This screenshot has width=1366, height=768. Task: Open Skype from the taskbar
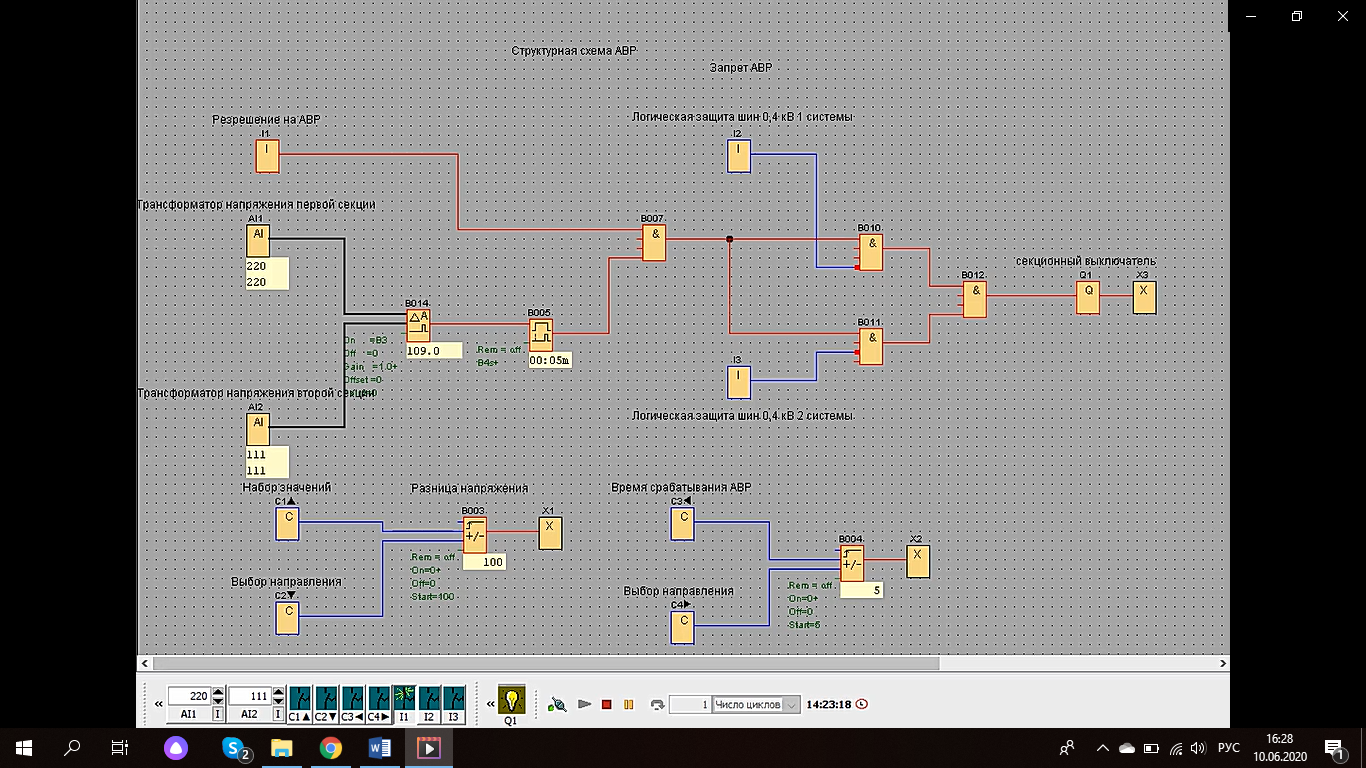click(x=236, y=747)
